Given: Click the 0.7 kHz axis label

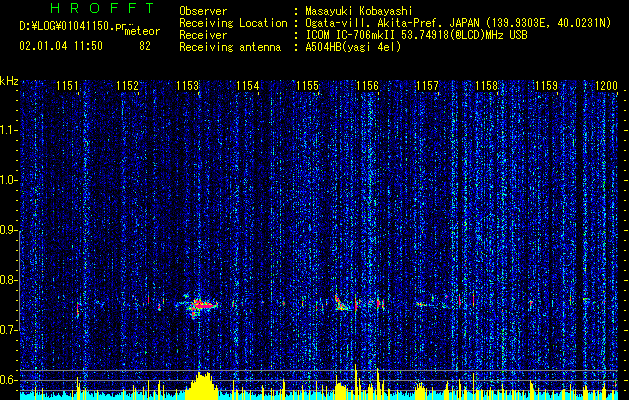Looking at the screenshot, I should pyautogui.click(x=8, y=330).
